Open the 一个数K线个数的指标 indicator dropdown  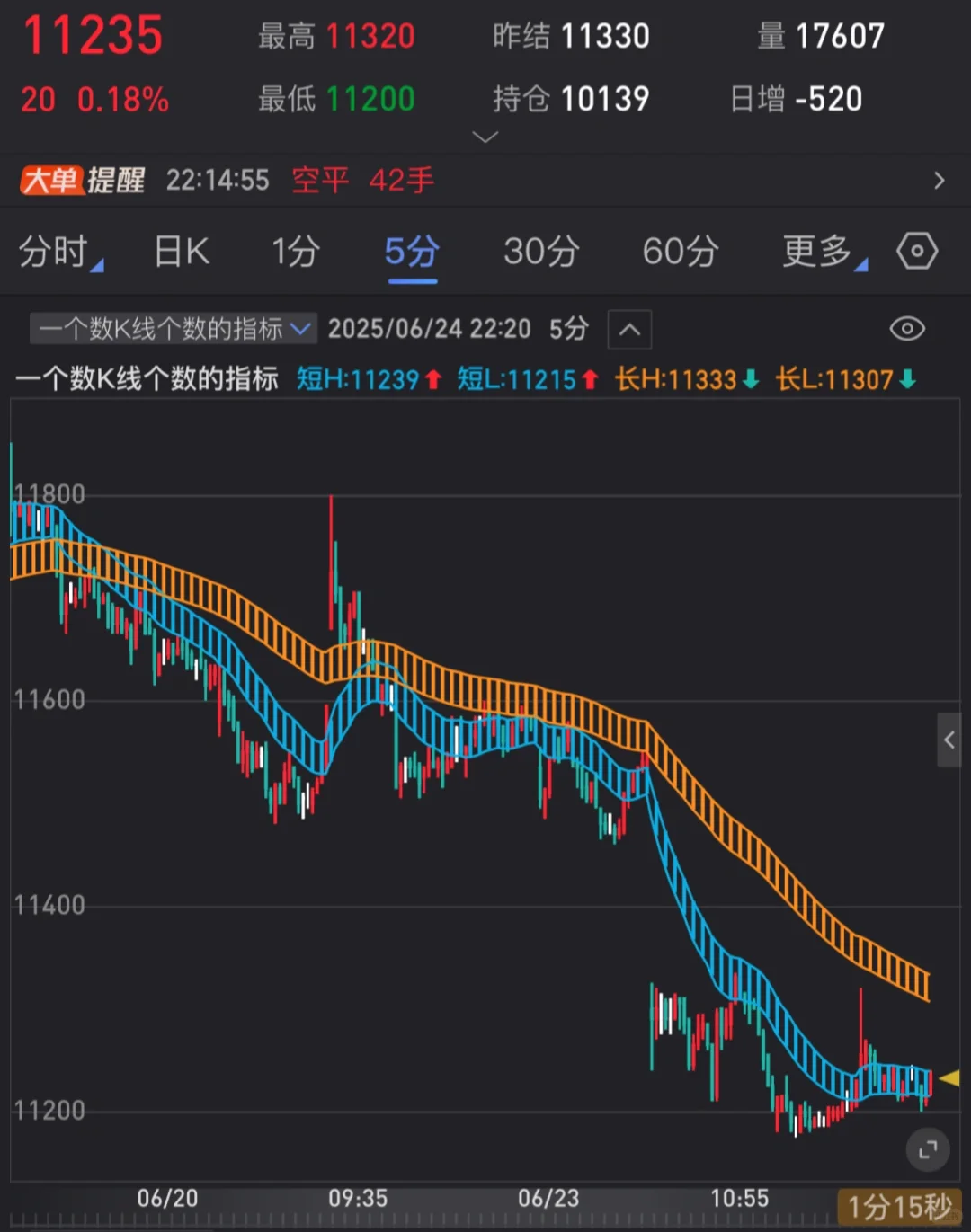(173, 329)
